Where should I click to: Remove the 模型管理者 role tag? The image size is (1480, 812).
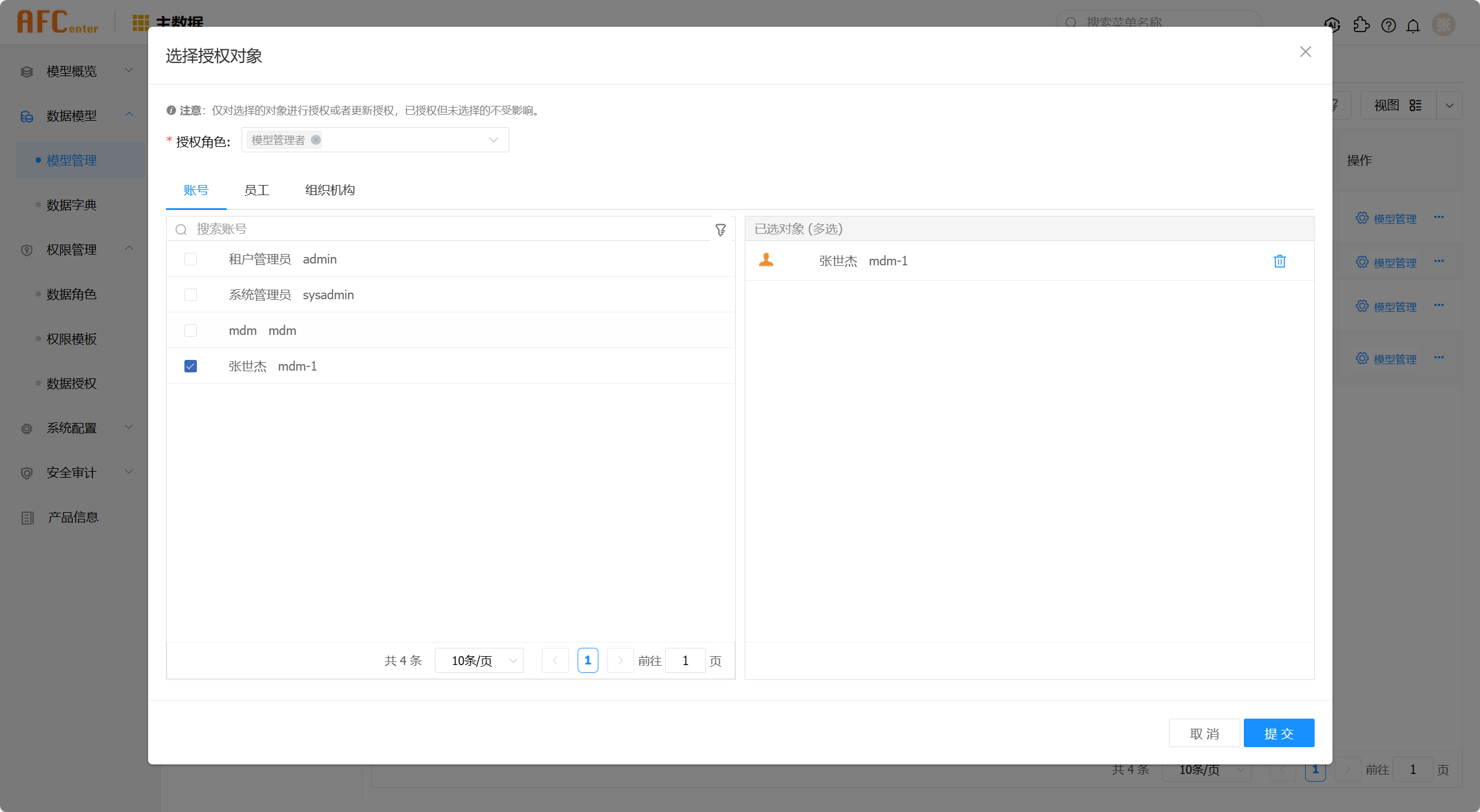(x=316, y=140)
